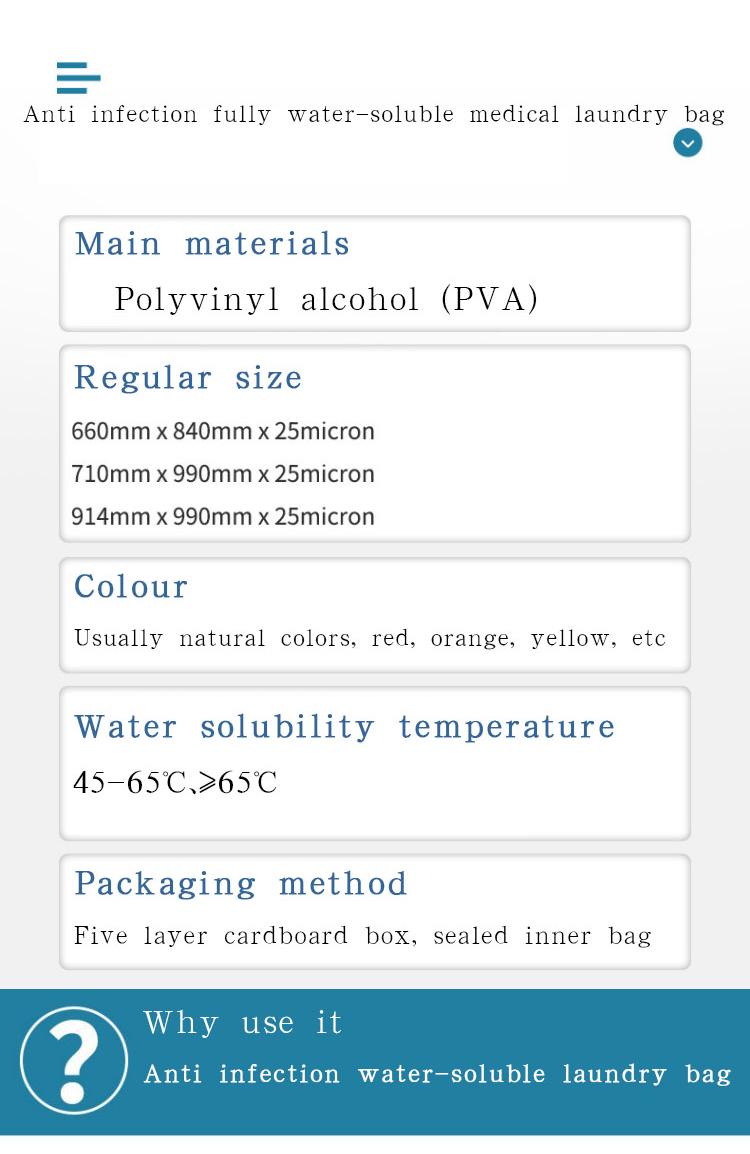Select the Polyvinyl alcohol (PVA) text
The height and width of the screenshot is (1154, 750).
click(x=326, y=299)
